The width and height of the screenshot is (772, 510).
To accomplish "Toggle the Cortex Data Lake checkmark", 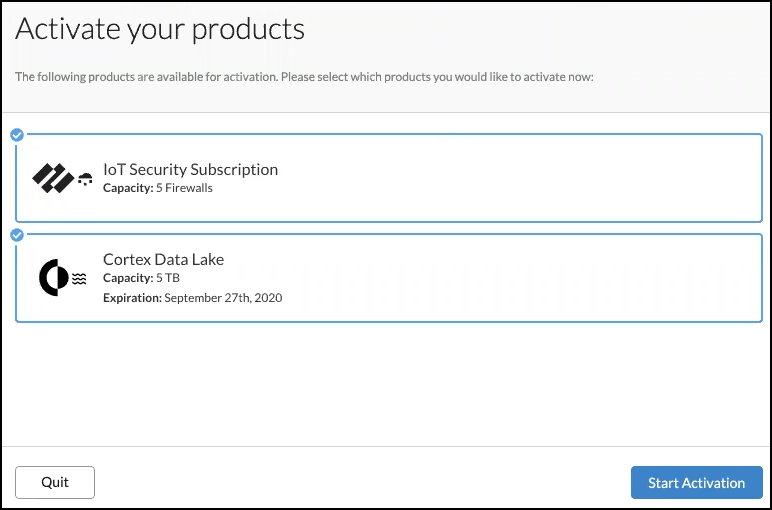I will pos(16,235).
